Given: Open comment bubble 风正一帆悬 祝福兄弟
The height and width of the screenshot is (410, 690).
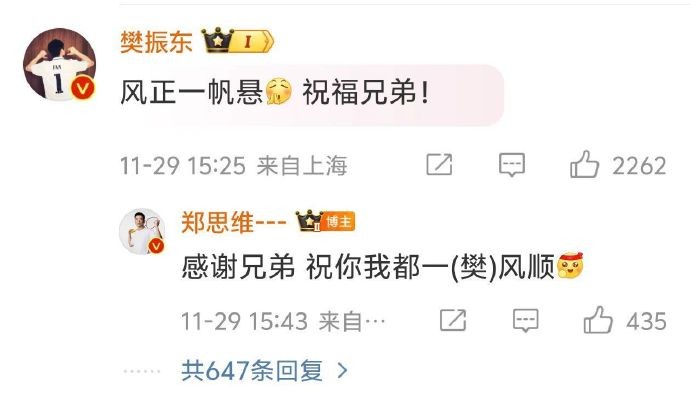Looking at the screenshot, I should 312,95.
